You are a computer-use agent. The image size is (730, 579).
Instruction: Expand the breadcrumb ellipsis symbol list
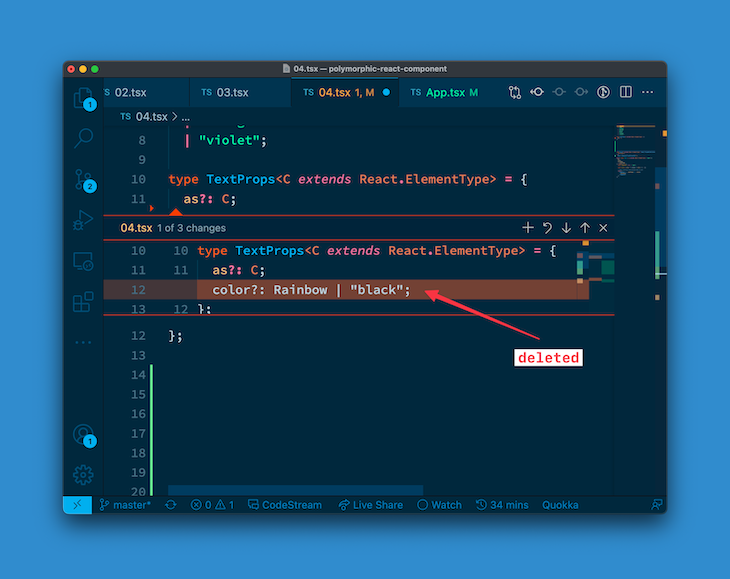(x=186, y=117)
